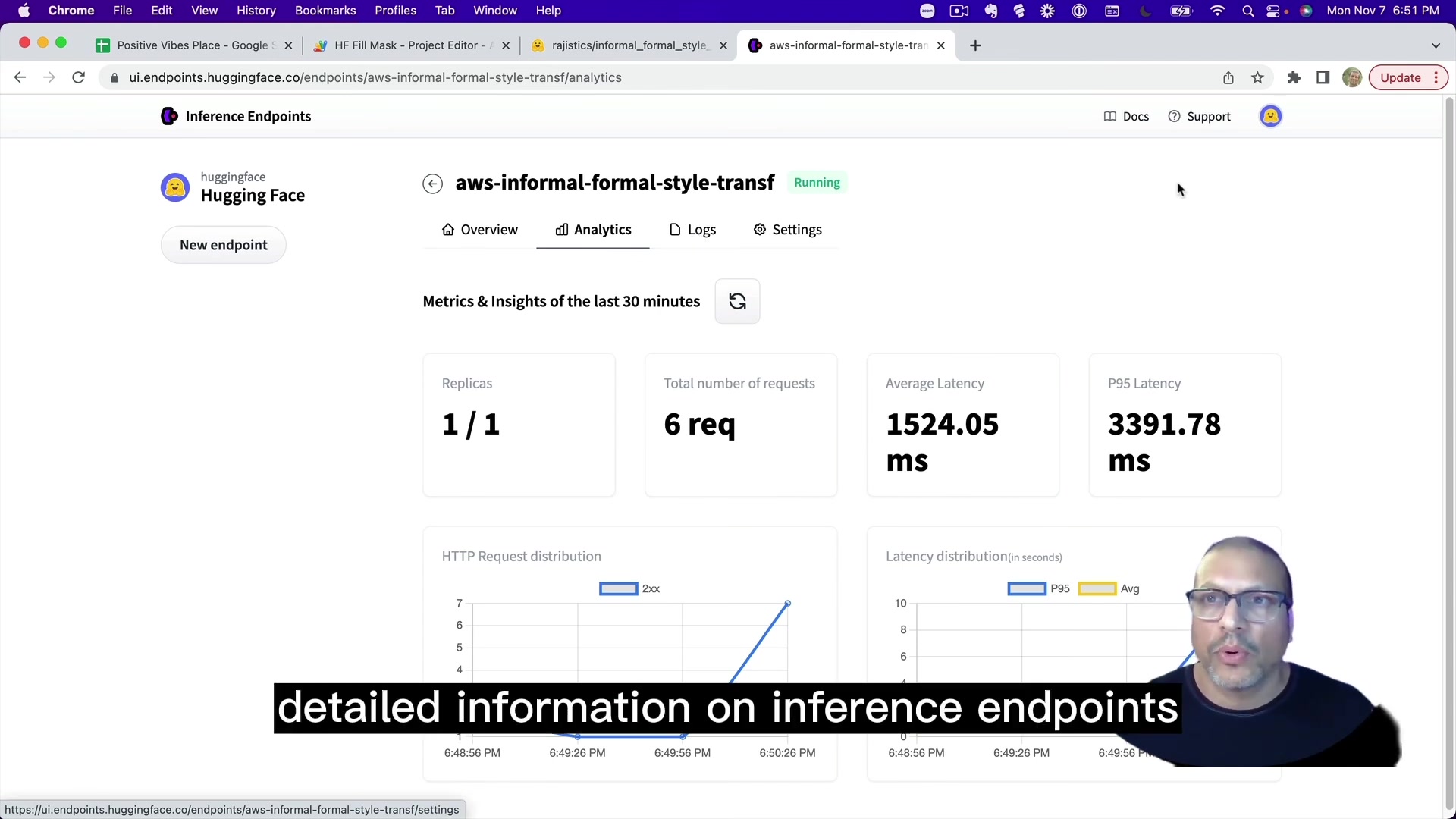This screenshot has width=1456, height=819.
Task: Open the Settings tab
Action: [x=787, y=230]
